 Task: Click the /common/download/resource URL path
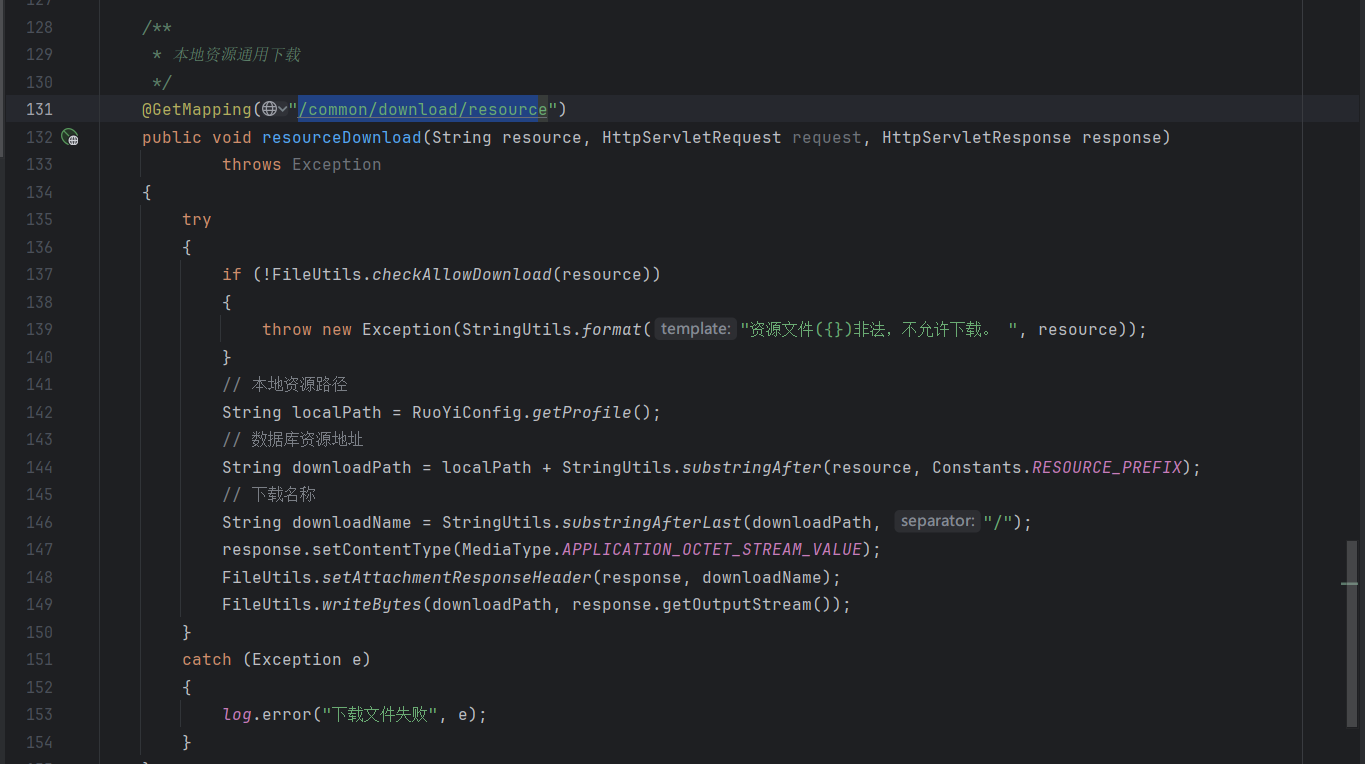point(423,109)
